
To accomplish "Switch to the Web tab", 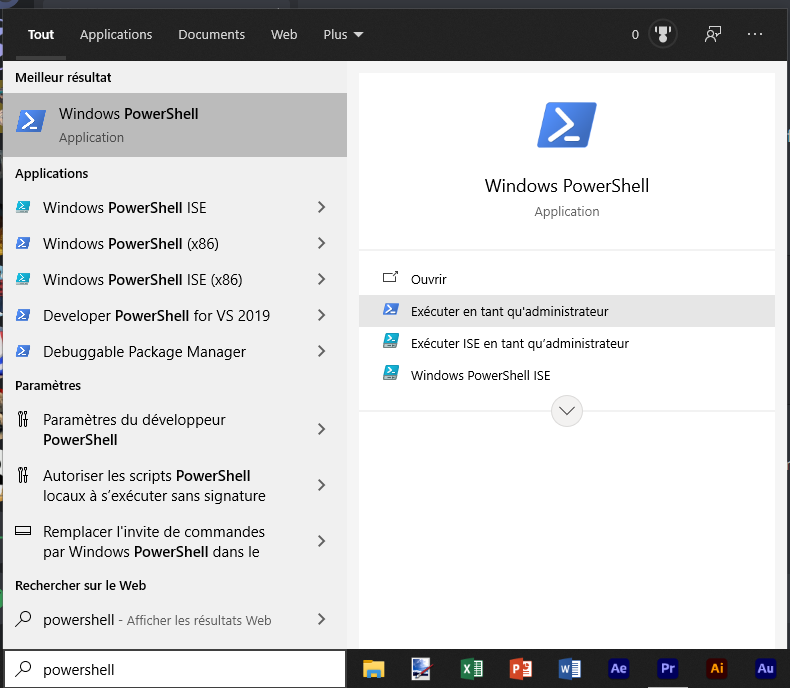I will coord(284,35).
